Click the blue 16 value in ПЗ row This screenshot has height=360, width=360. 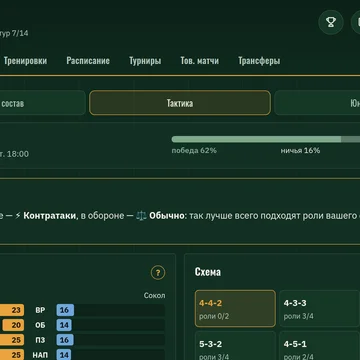point(65,340)
